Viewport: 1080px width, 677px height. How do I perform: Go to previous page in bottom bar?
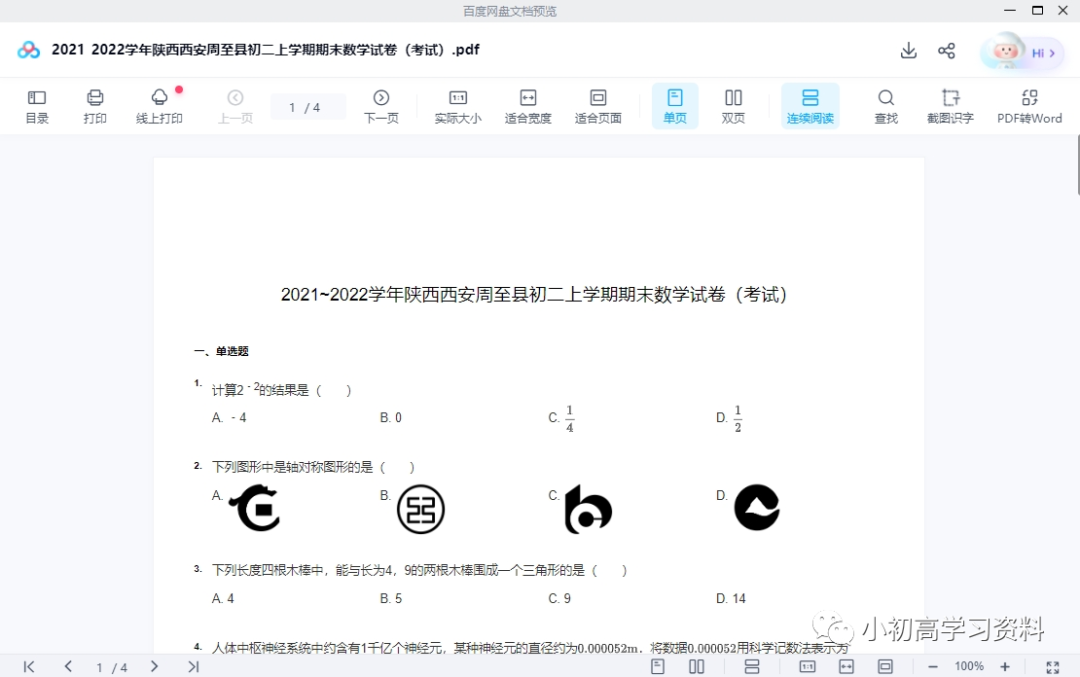coord(68,666)
